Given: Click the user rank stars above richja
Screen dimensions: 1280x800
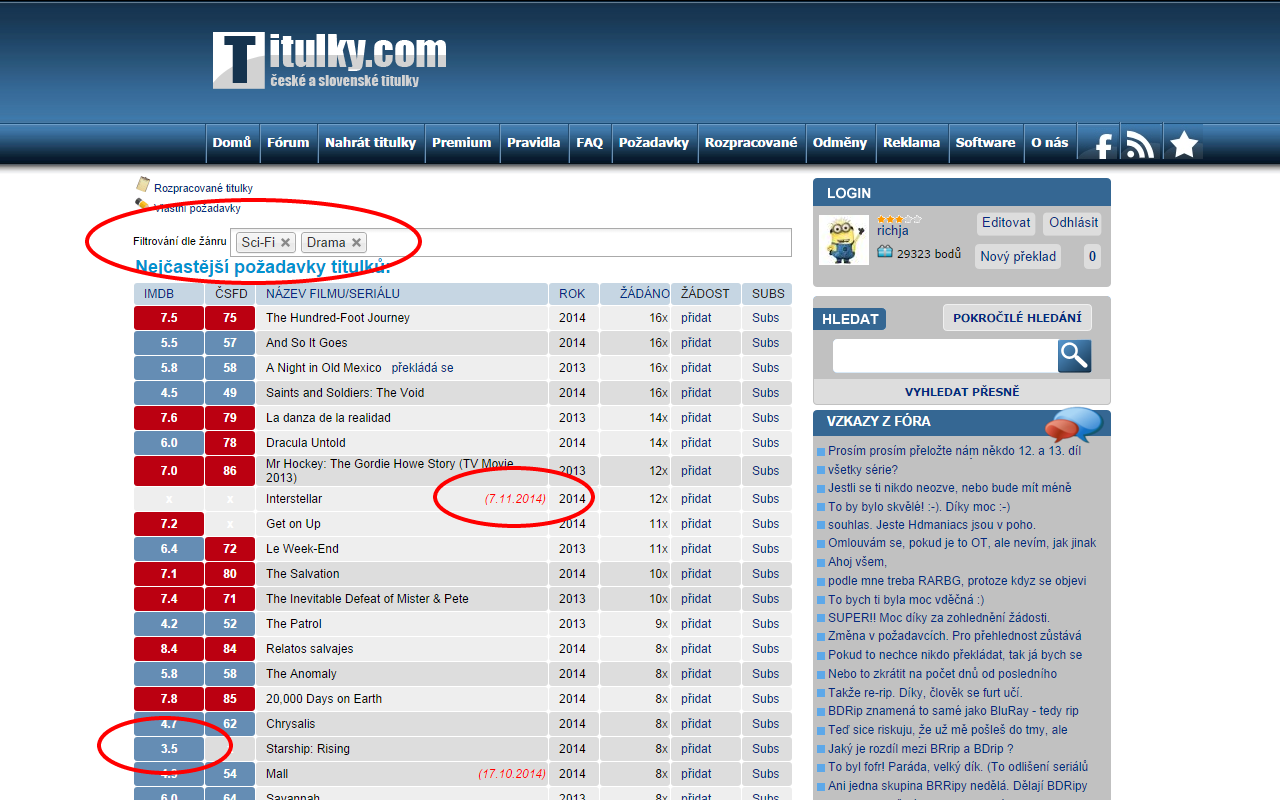Looking at the screenshot, I should click(899, 219).
